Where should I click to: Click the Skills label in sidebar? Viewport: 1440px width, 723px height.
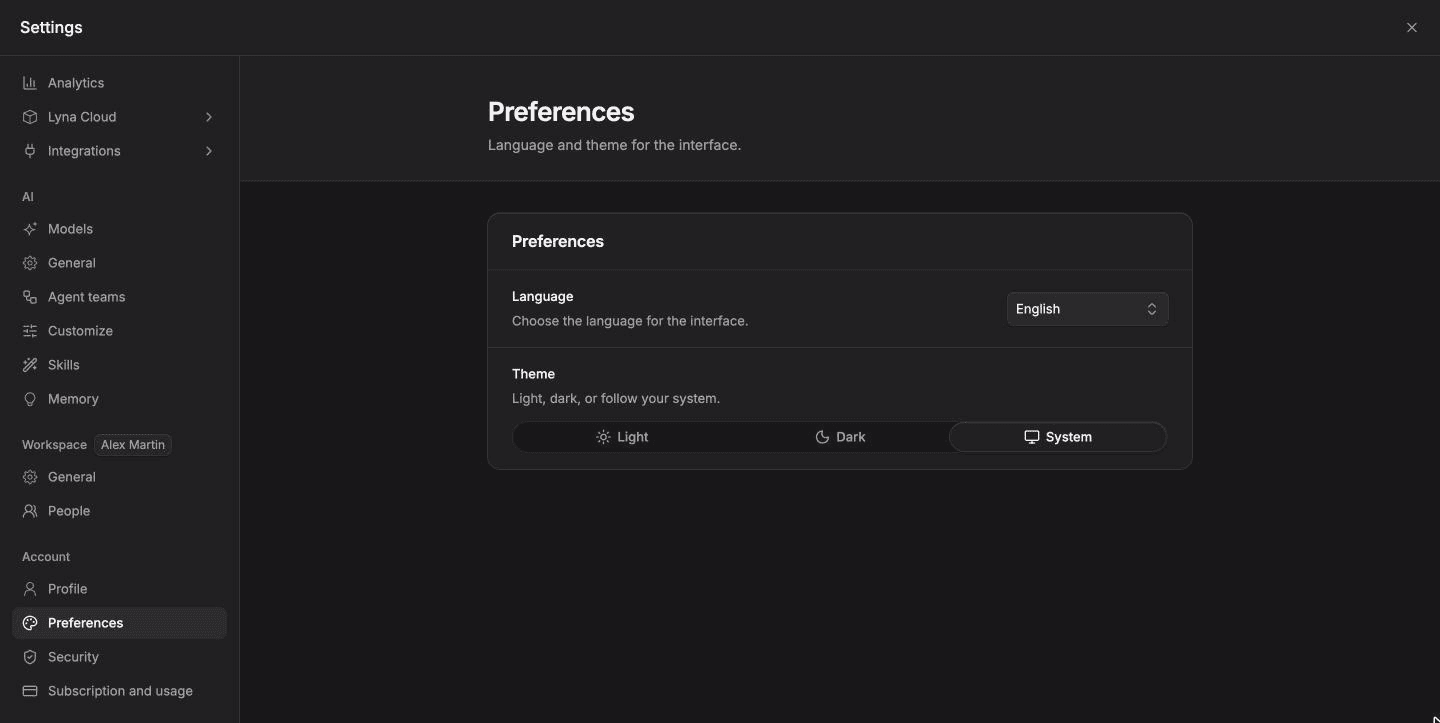click(x=63, y=365)
